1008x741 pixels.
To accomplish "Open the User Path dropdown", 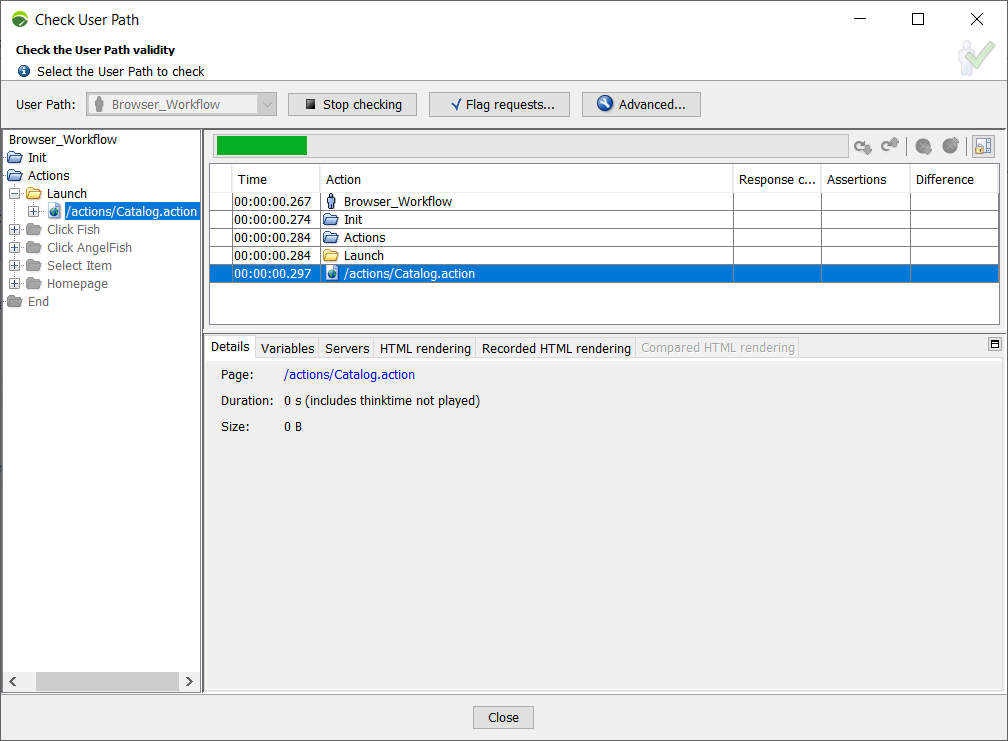I will coord(267,104).
